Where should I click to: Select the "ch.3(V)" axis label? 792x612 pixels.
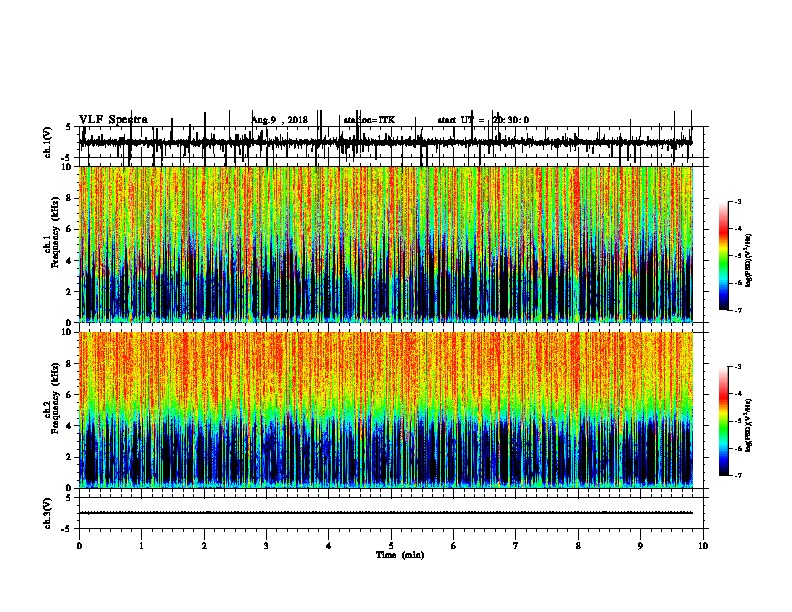point(47,513)
